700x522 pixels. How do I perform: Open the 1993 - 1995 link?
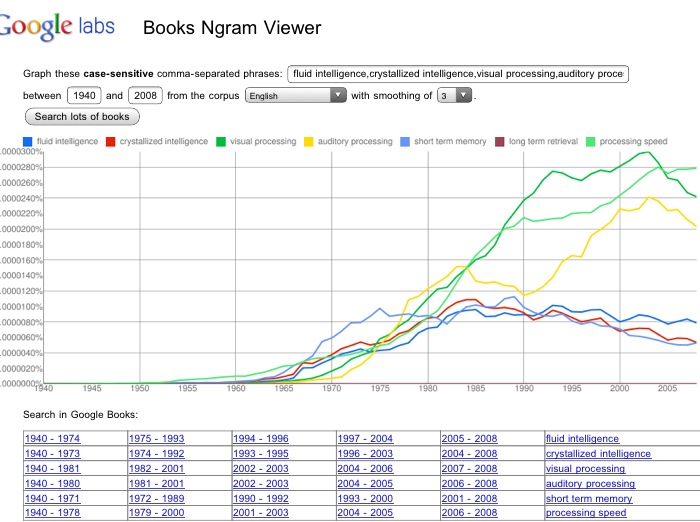click(x=261, y=454)
